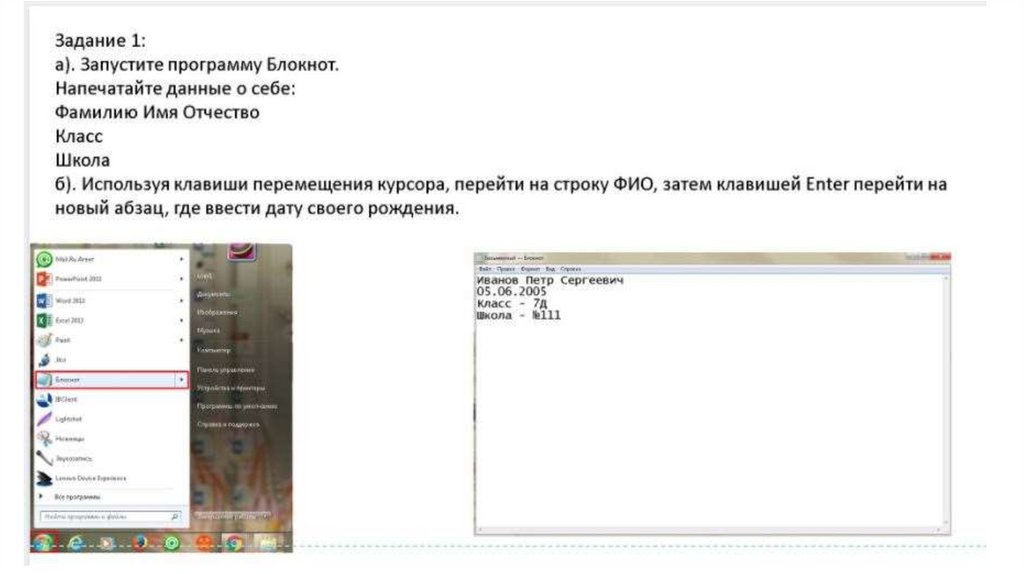Open the Вид menu in Notepad
This screenshot has width=1024, height=574.
550,269
